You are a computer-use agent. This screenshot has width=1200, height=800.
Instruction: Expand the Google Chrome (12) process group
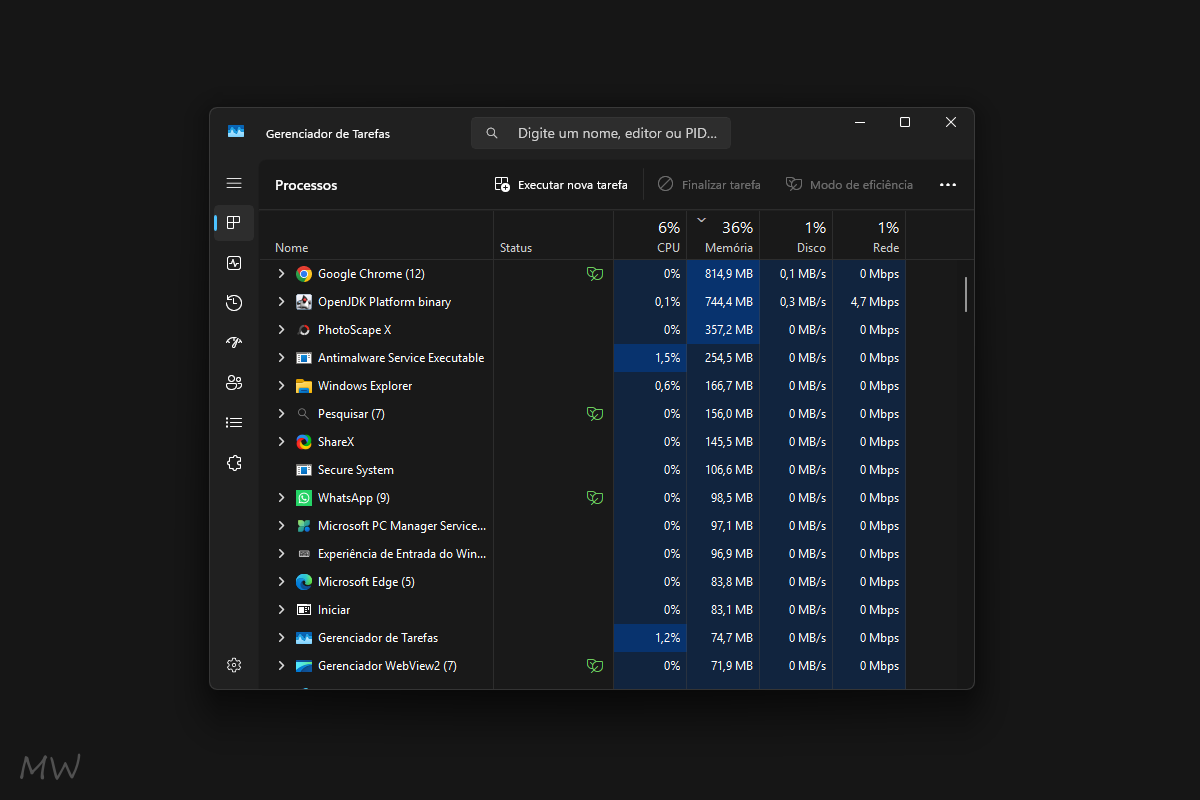281,274
